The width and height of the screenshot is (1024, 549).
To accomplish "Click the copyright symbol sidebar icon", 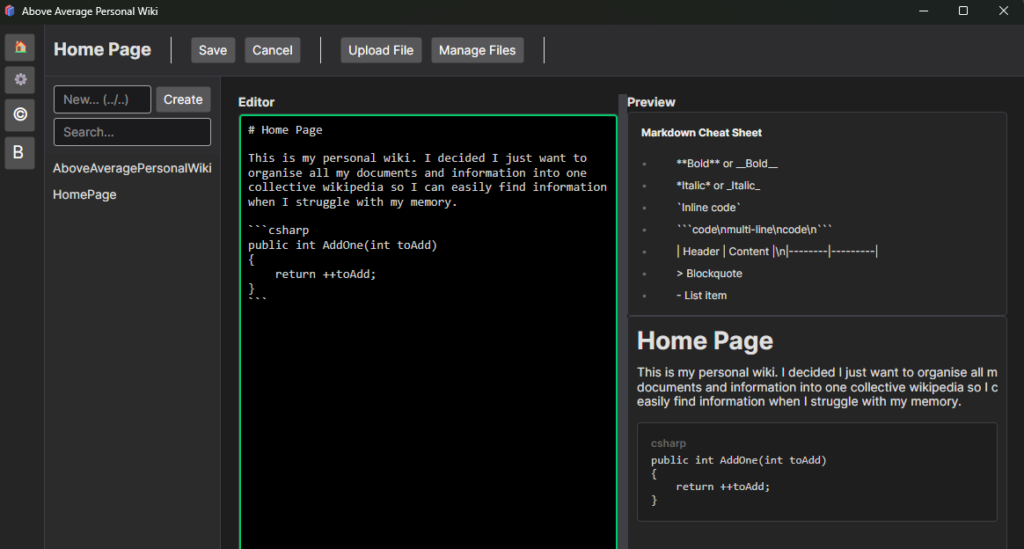I will pos(20,115).
